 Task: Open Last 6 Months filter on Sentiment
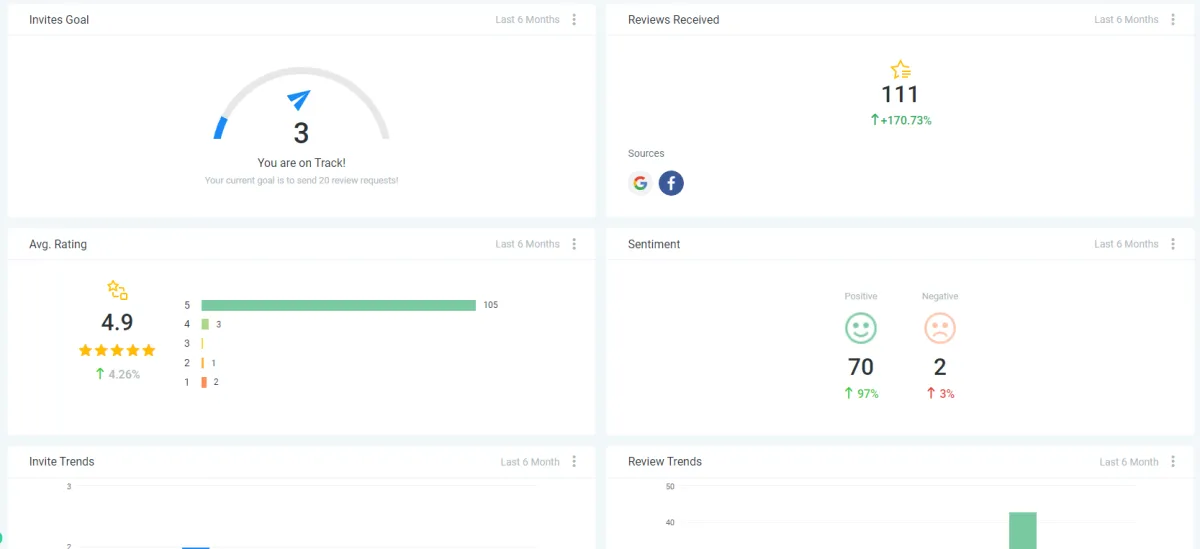(1126, 244)
